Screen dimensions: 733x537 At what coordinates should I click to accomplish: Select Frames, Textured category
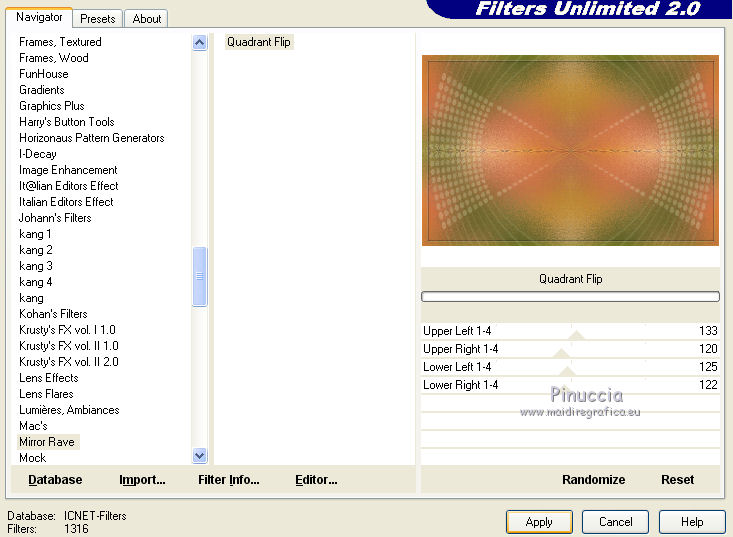60,42
